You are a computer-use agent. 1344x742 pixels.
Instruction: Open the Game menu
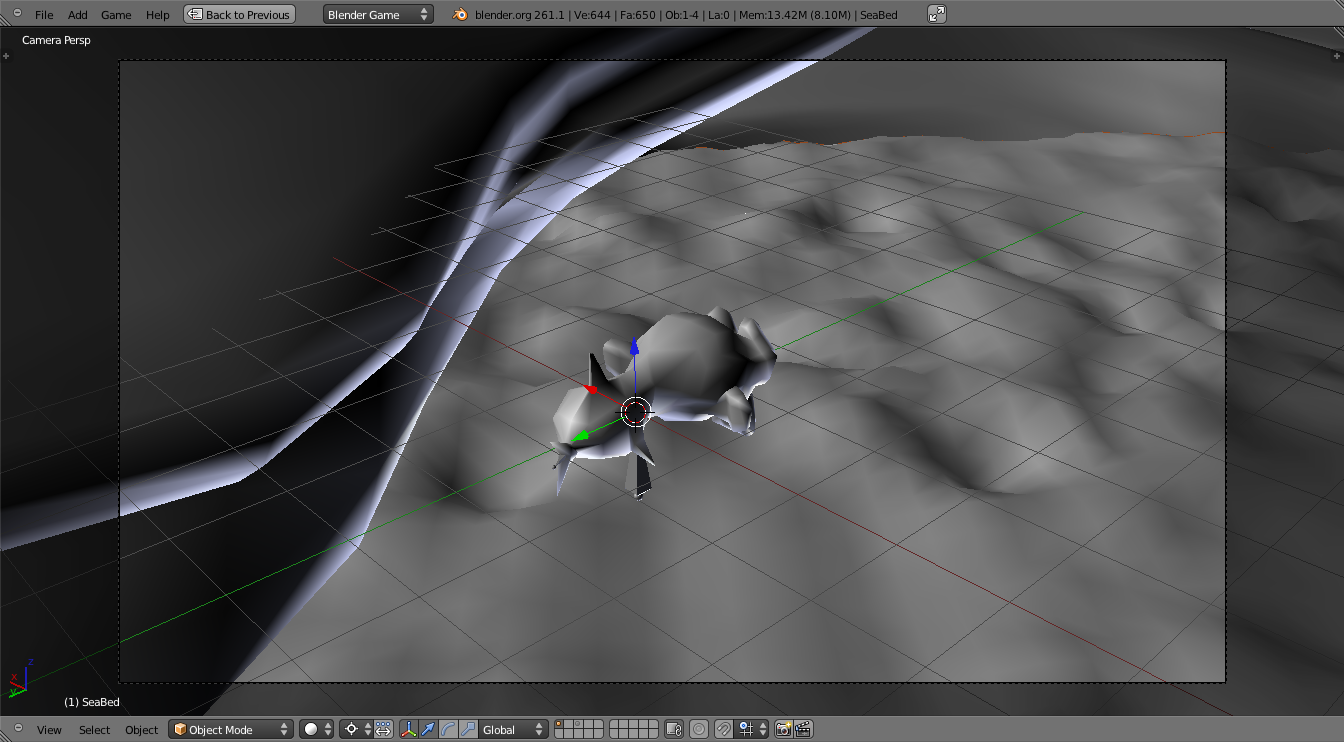coord(116,14)
